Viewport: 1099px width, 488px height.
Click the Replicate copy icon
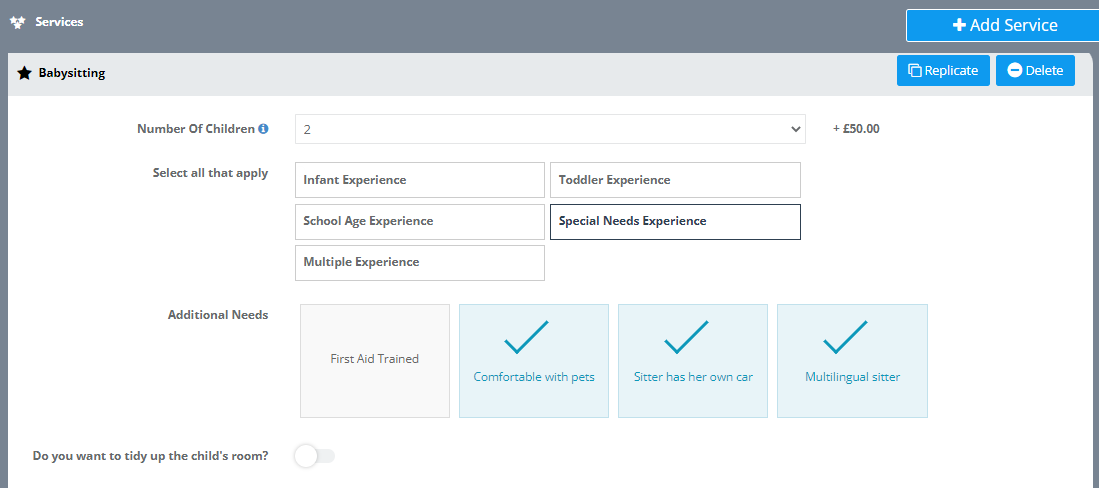pos(914,71)
